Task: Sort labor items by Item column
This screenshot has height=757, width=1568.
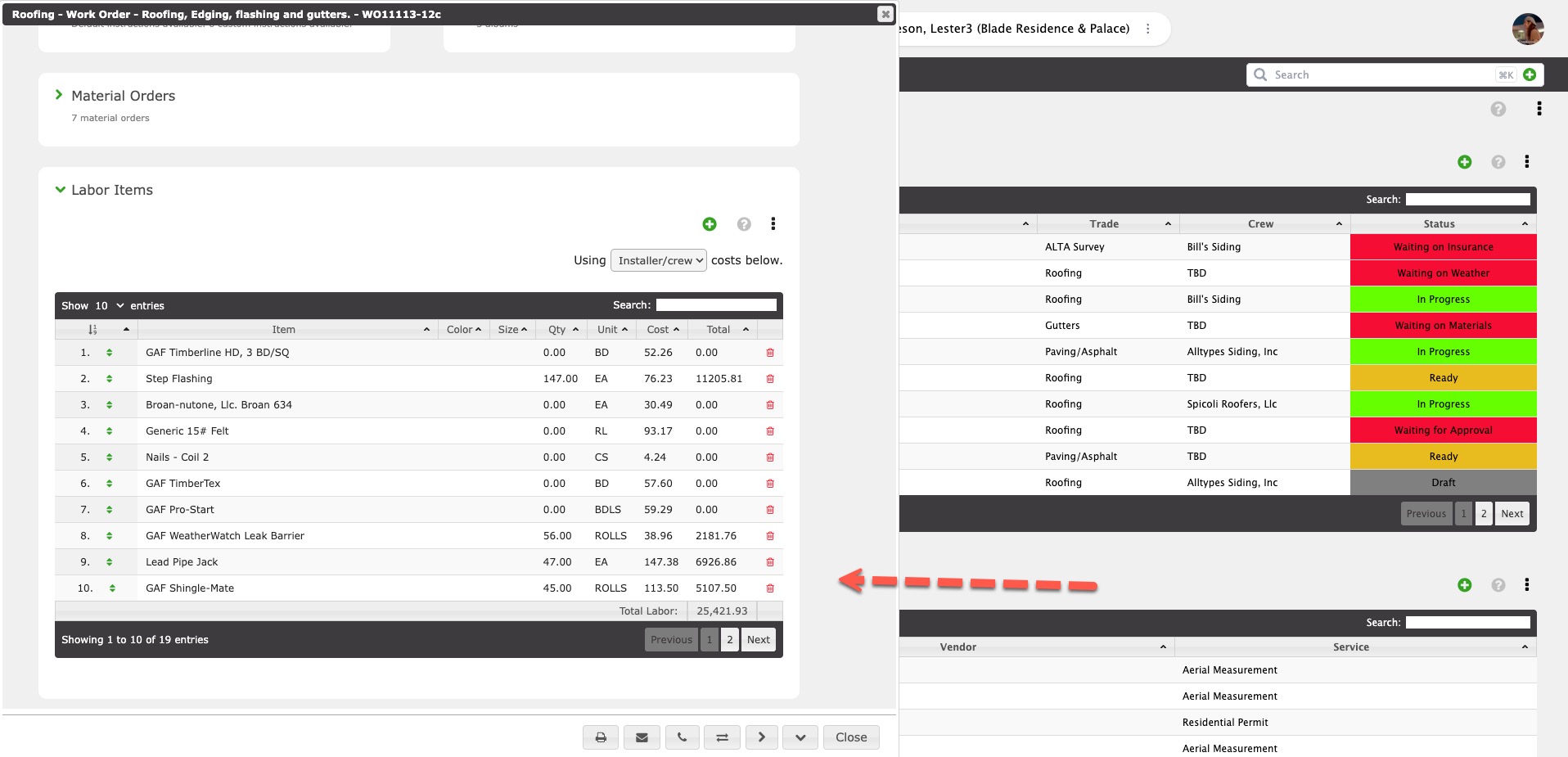Action: click(288, 330)
